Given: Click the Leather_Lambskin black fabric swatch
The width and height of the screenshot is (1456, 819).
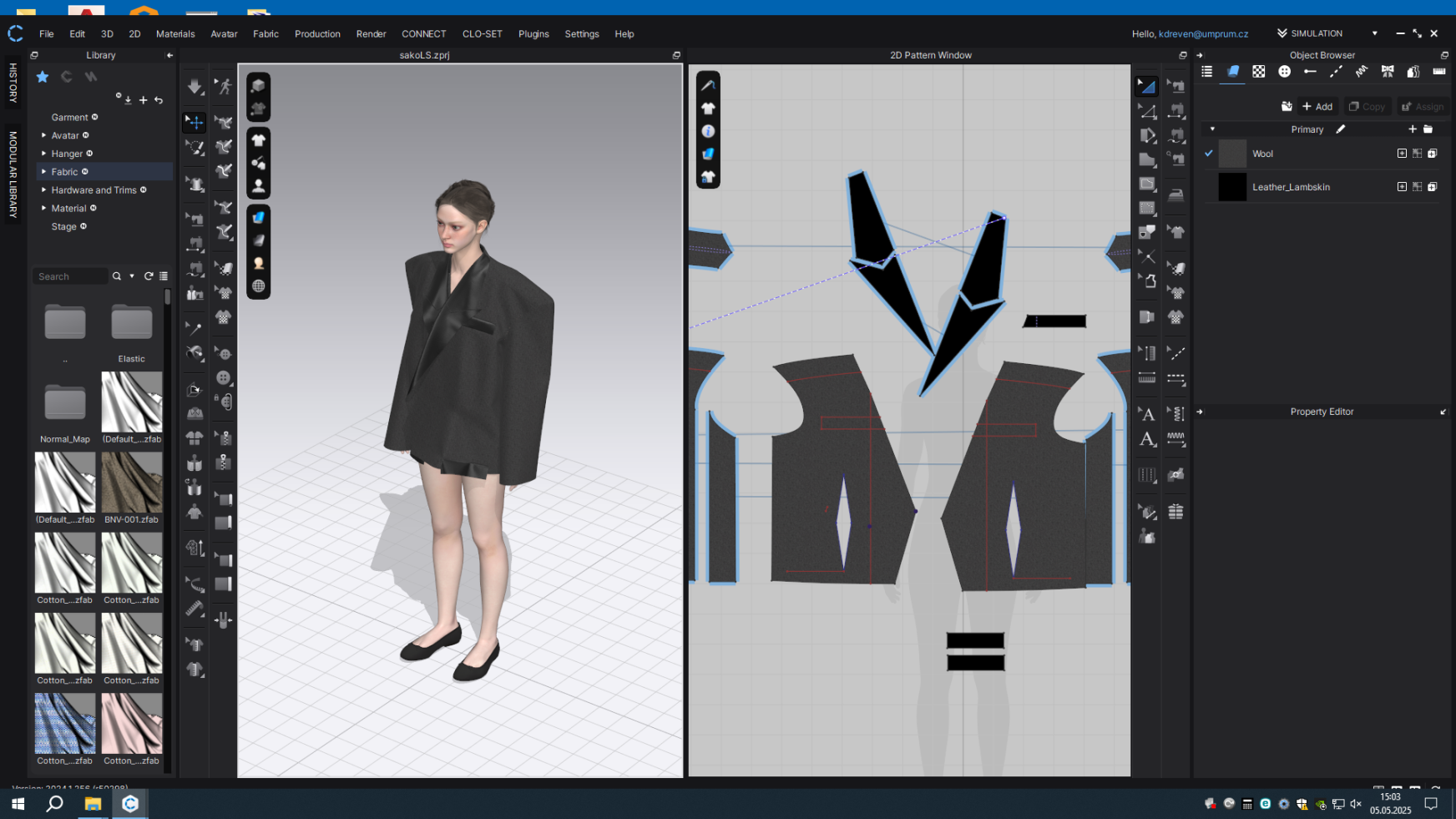Looking at the screenshot, I should tap(1232, 187).
